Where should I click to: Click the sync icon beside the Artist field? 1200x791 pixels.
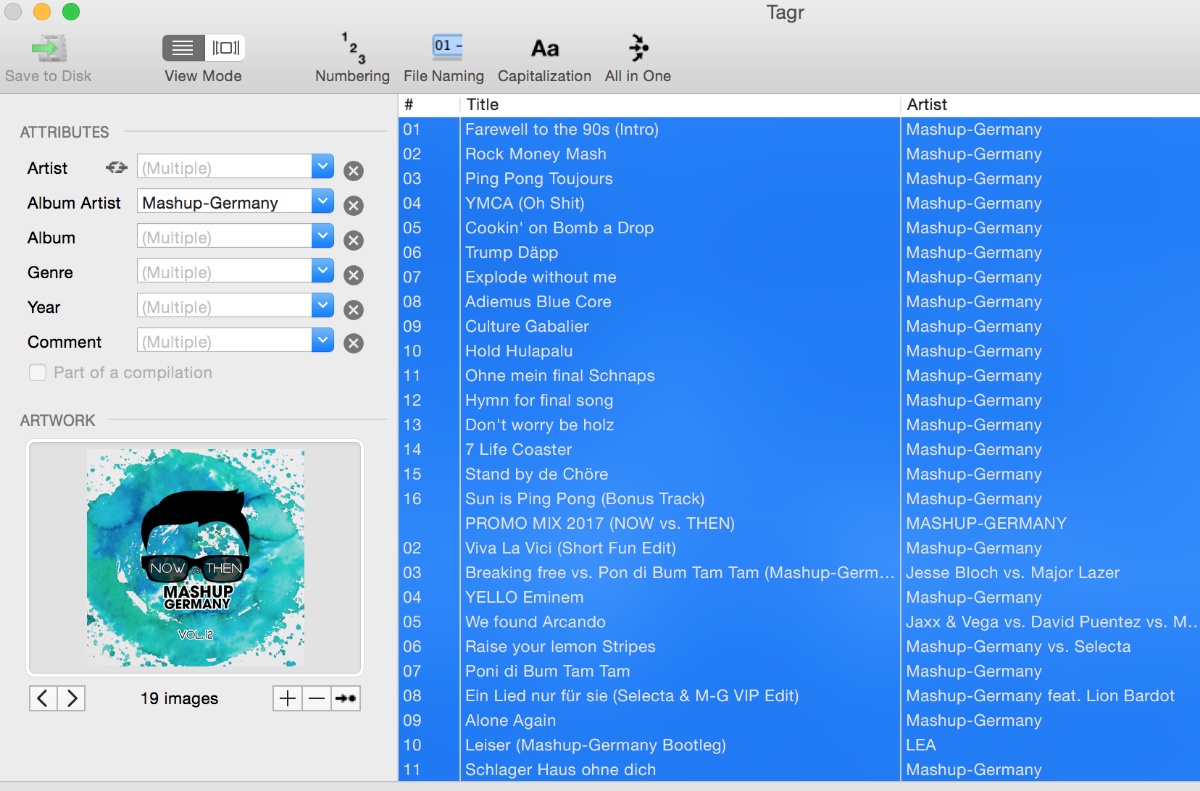pos(116,168)
